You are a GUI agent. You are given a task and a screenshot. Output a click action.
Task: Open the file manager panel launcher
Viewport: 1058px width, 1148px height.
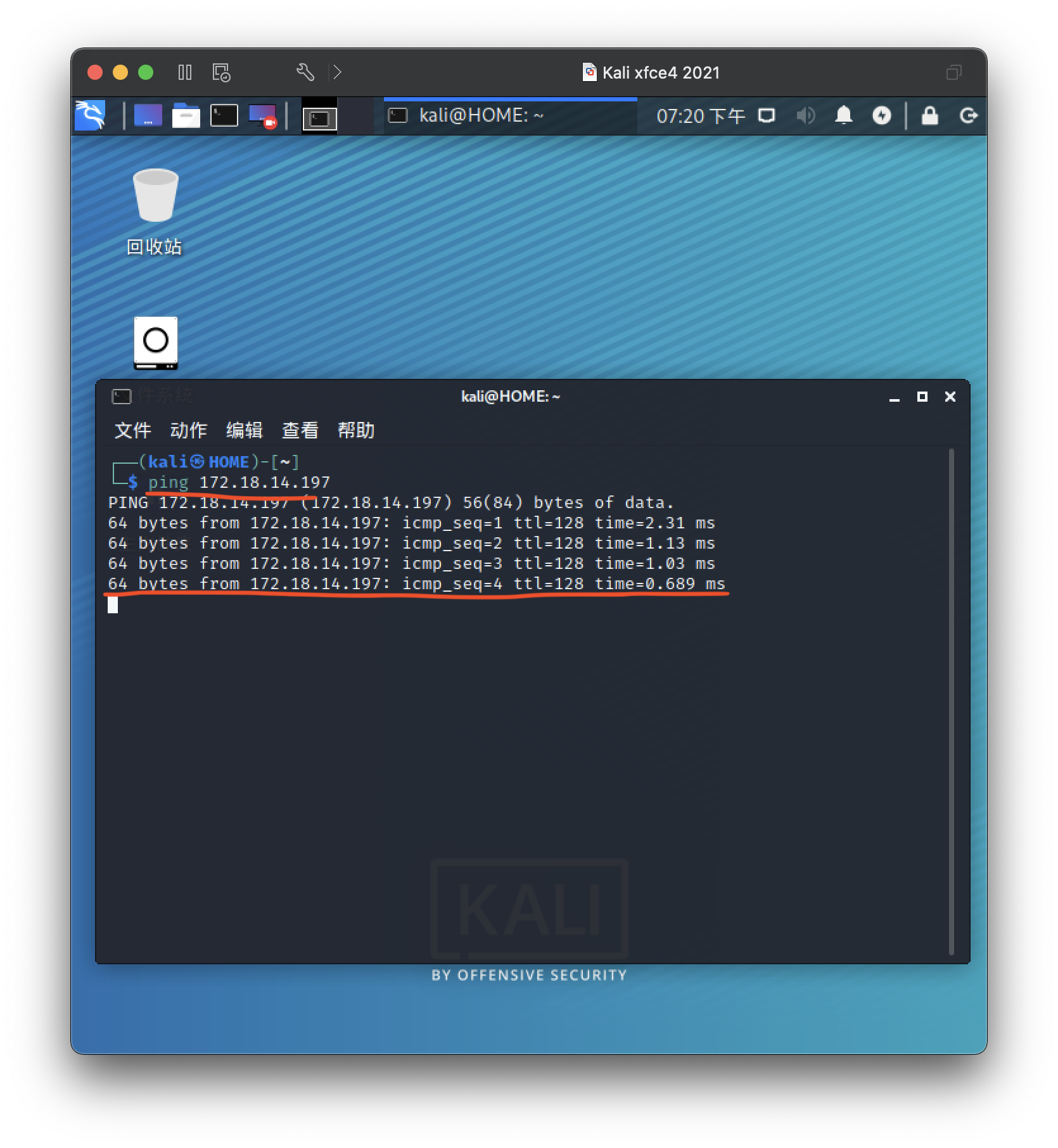tap(186, 116)
